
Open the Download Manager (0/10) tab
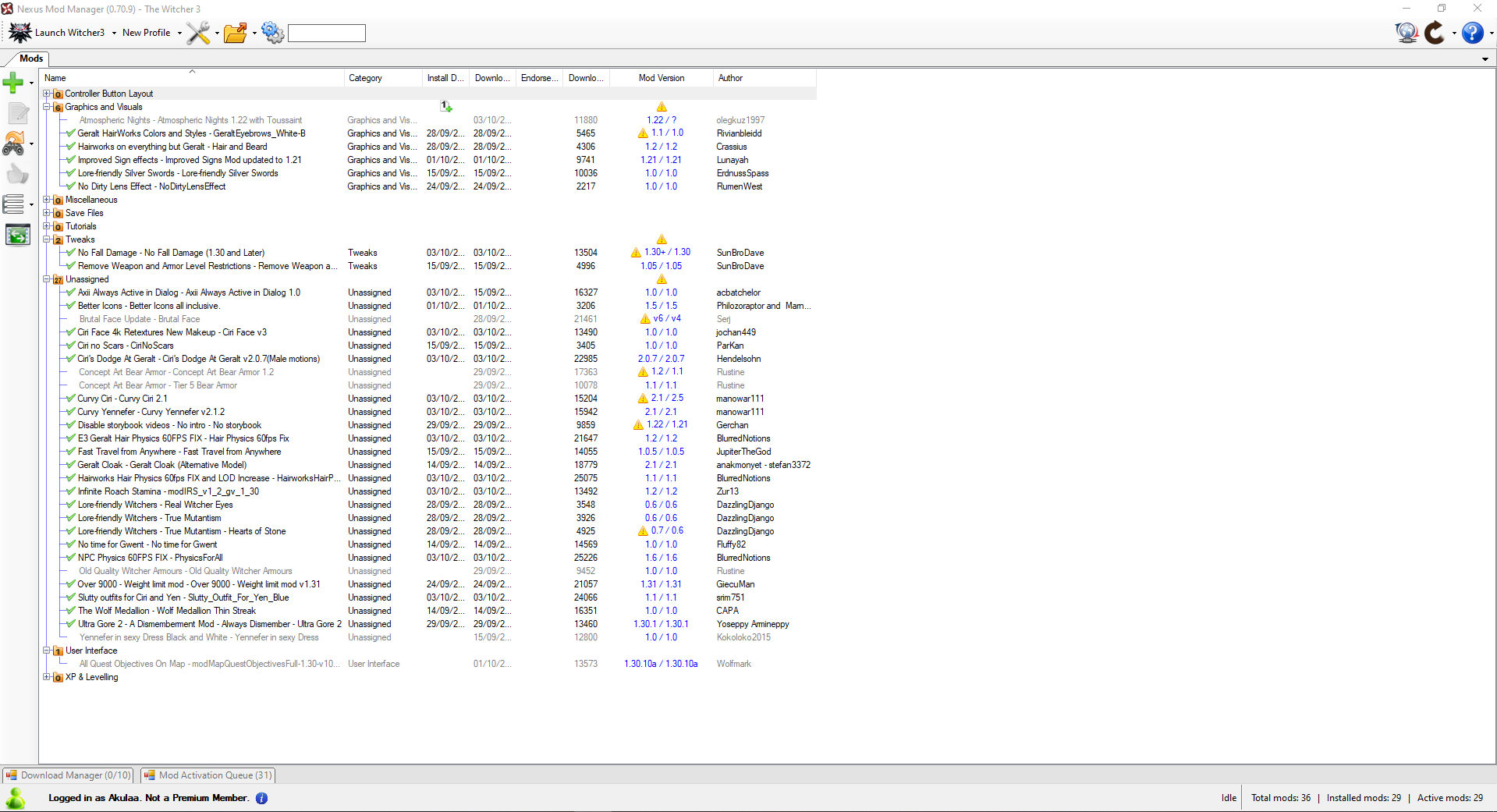point(68,775)
